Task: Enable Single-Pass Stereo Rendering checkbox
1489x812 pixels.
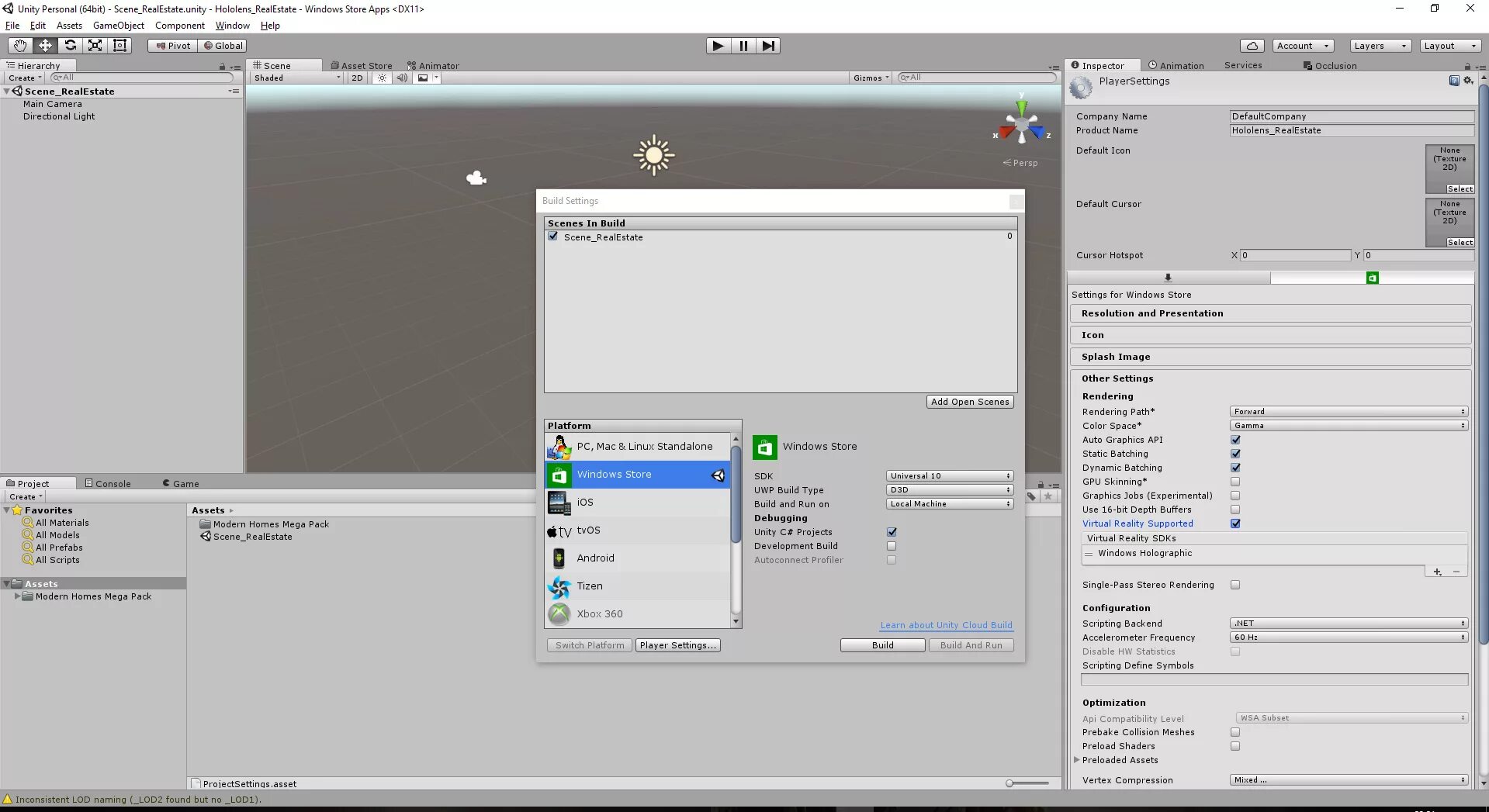Action: tap(1235, 585)
